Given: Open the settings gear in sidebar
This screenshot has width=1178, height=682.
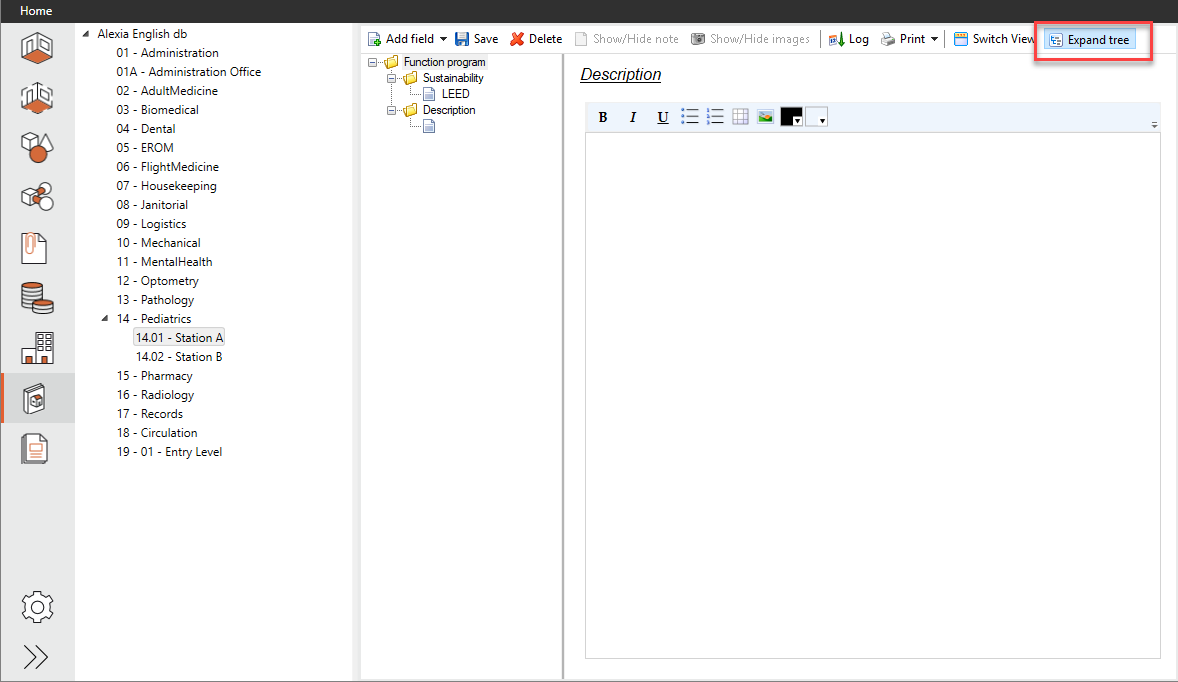Looking at the screenshot, I should 36,606.
